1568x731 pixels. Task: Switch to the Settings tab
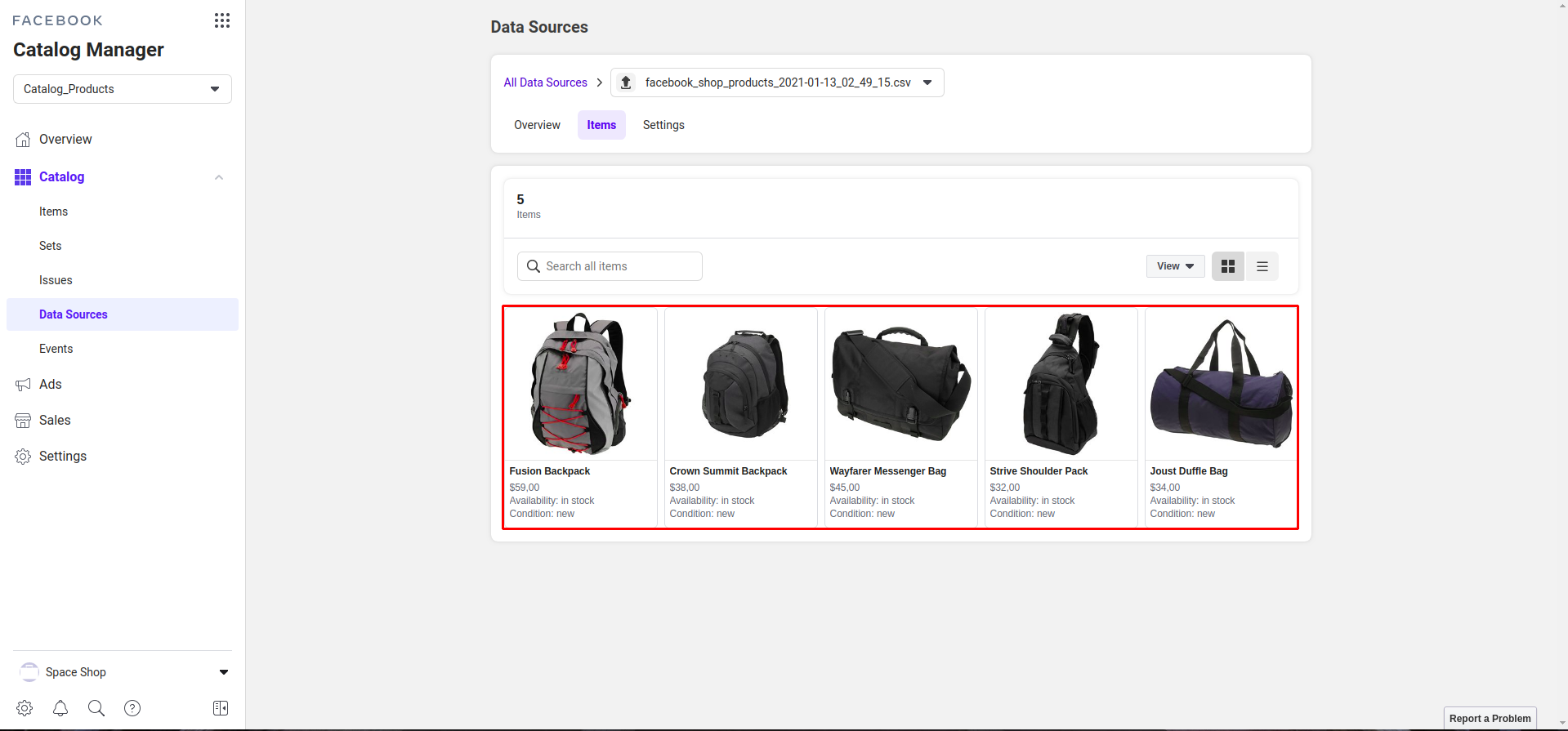663,125
